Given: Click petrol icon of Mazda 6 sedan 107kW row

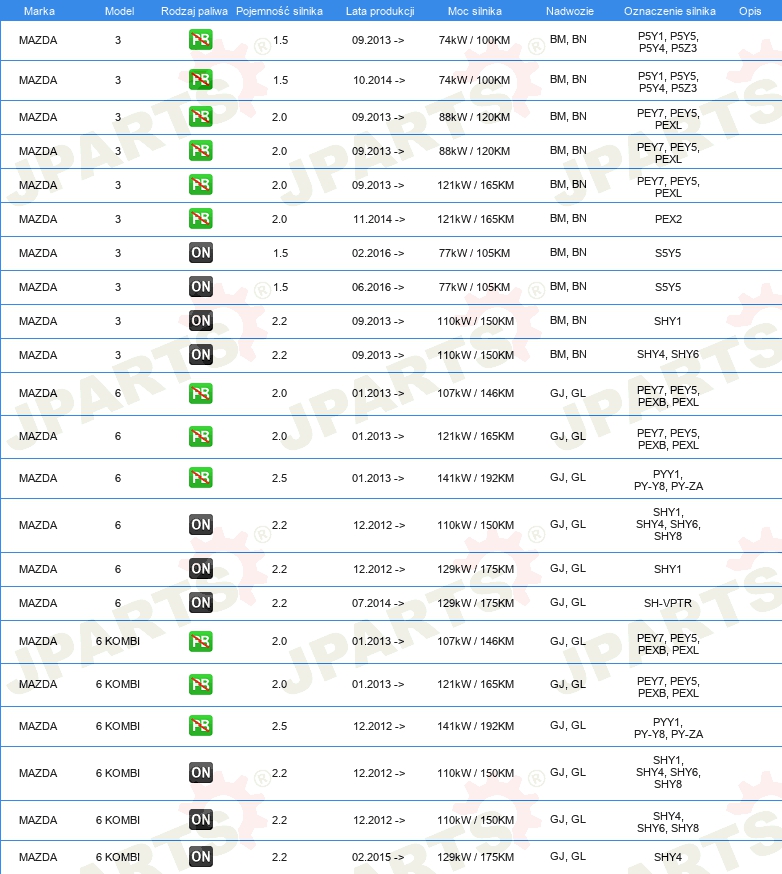Looking at the screenshot, I should (201, 393).
